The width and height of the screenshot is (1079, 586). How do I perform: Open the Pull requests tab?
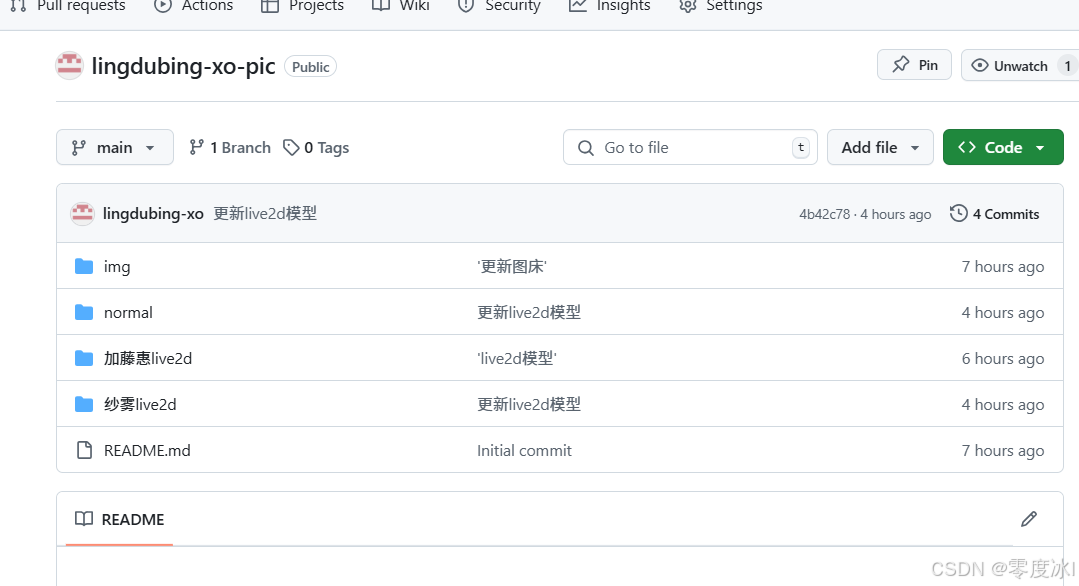pyautogui.click(x=67, y=6)
